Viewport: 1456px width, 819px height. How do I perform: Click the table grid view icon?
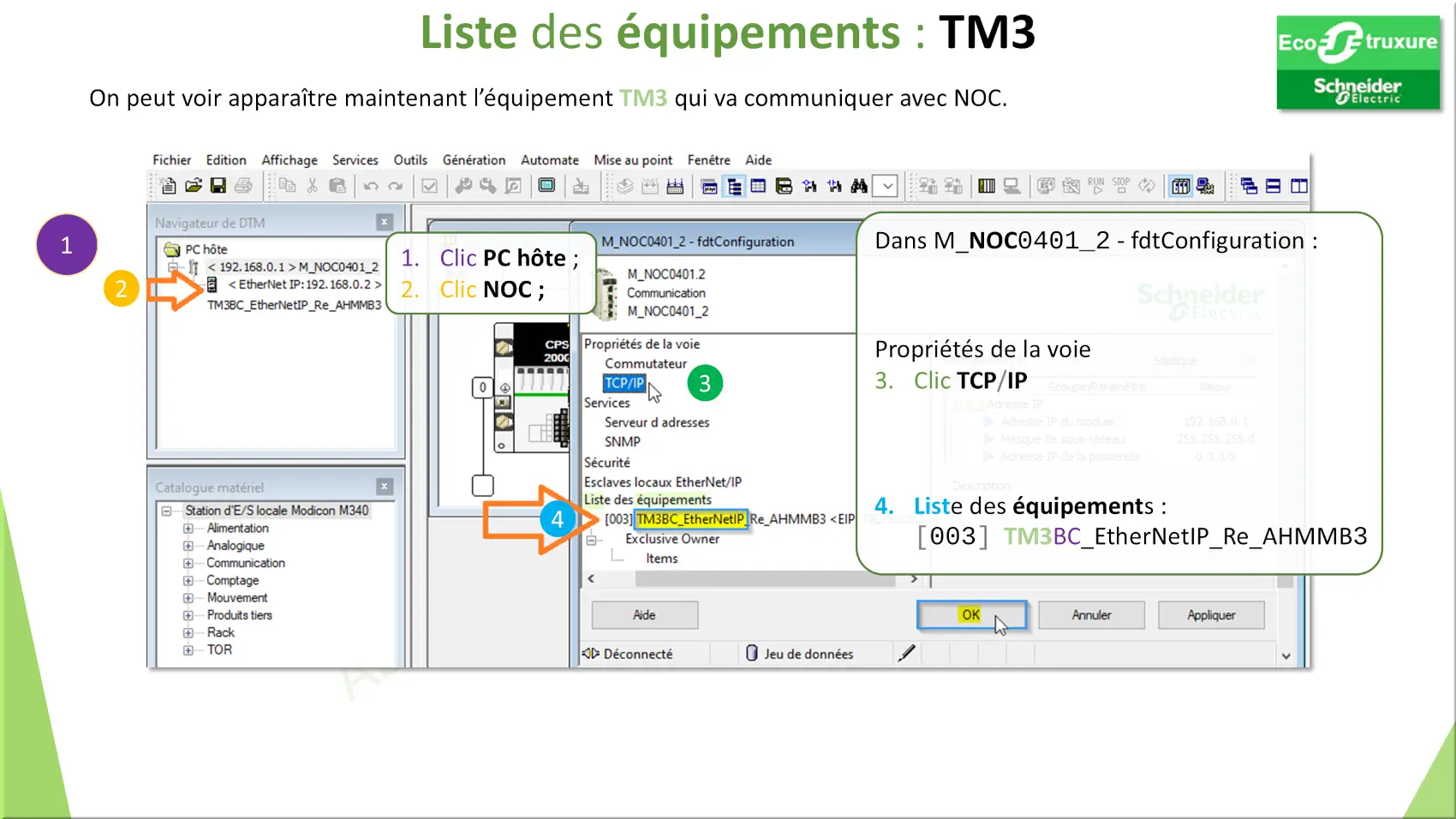pos(758,186)
